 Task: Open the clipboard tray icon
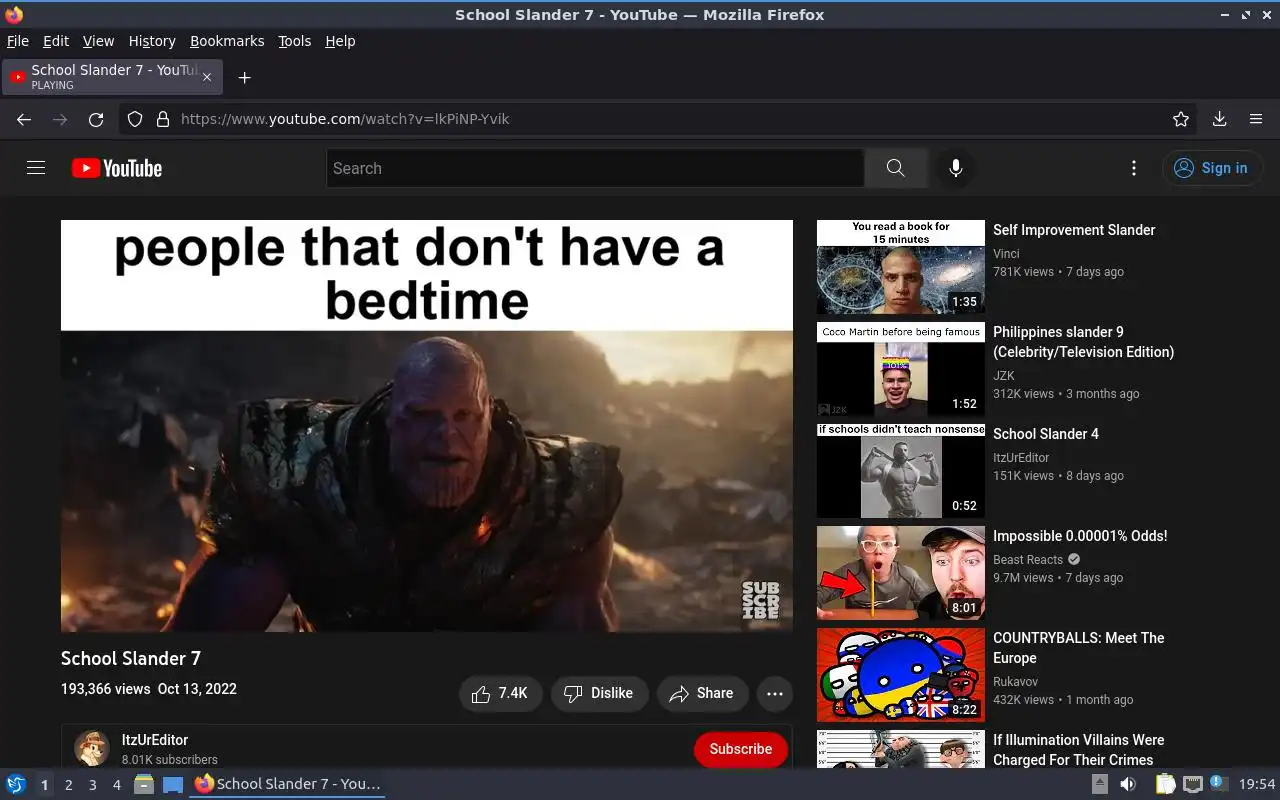pos(1165,784)
